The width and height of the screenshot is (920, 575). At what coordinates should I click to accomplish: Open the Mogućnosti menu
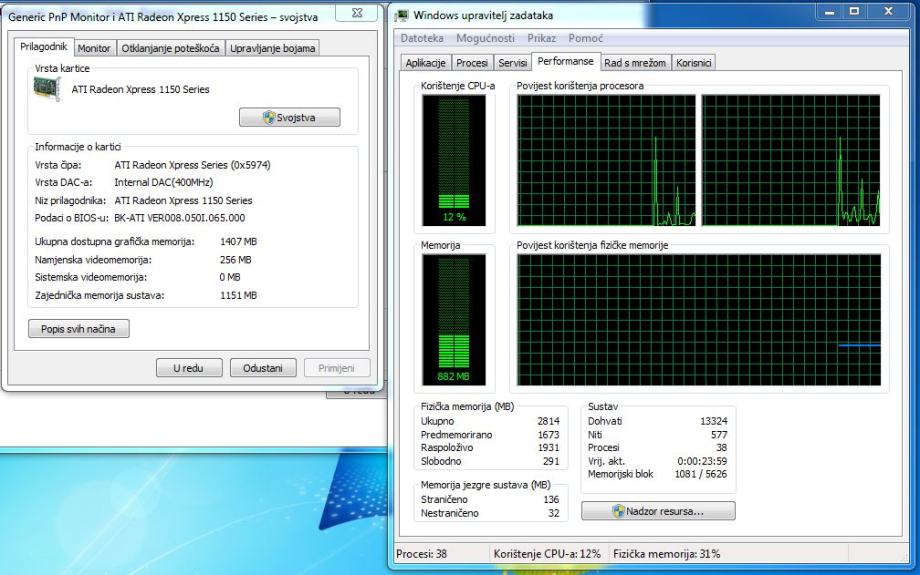coord(485,38)
